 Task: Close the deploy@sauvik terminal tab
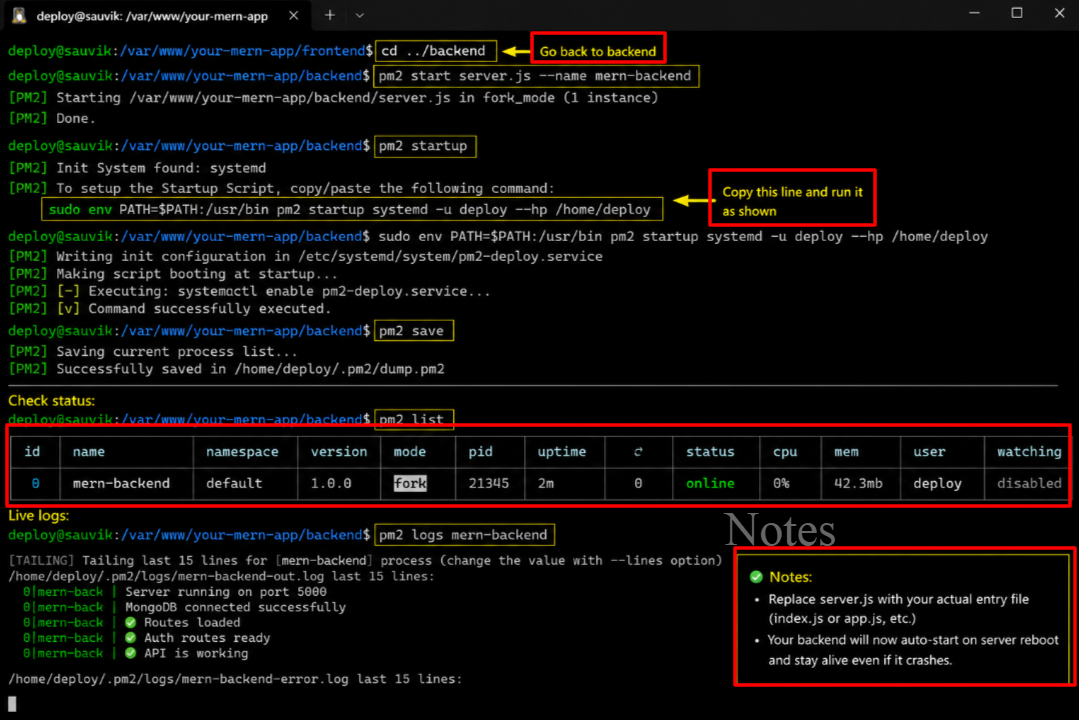click(x=294, y=15)
